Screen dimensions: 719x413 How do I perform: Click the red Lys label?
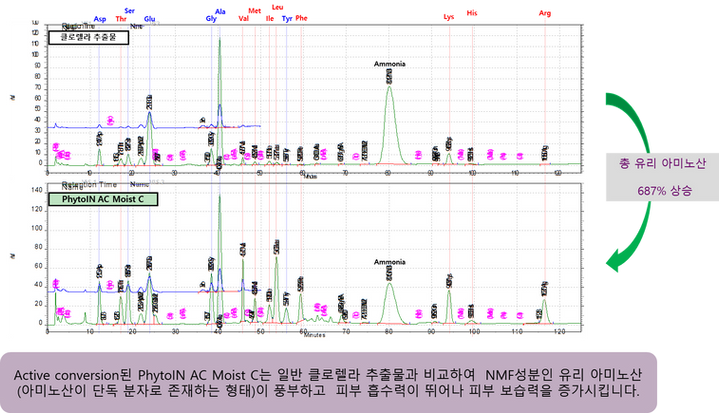pos(448,17)
